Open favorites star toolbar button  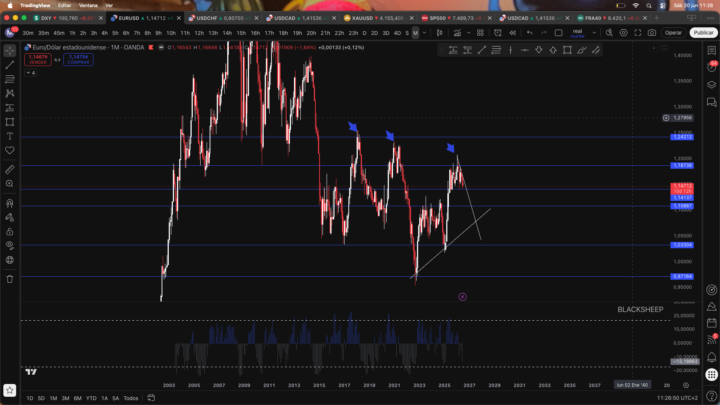tap(10, 390)
